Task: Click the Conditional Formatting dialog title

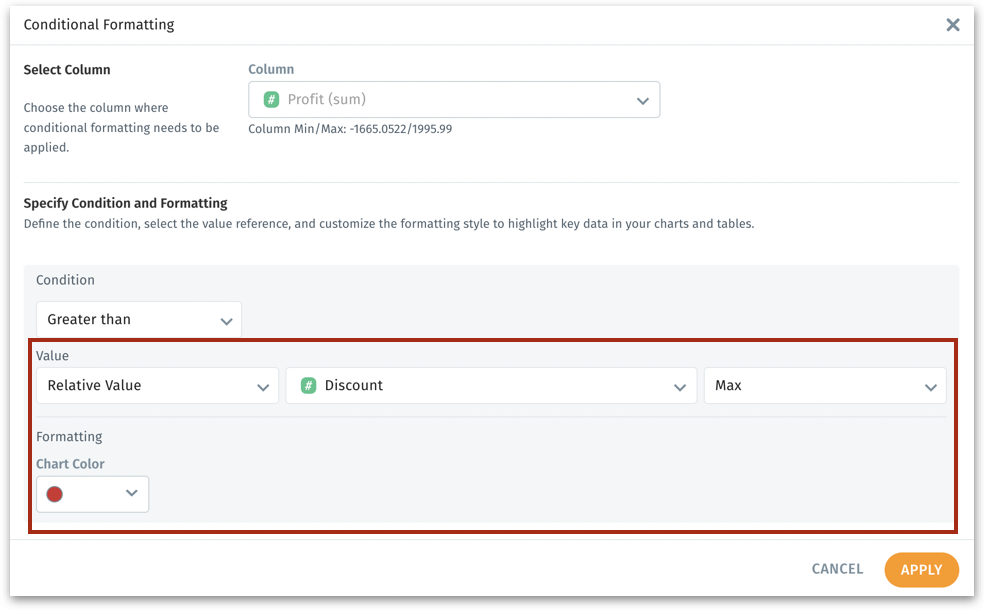Action: pyautogui.click(x=99, y=25)
